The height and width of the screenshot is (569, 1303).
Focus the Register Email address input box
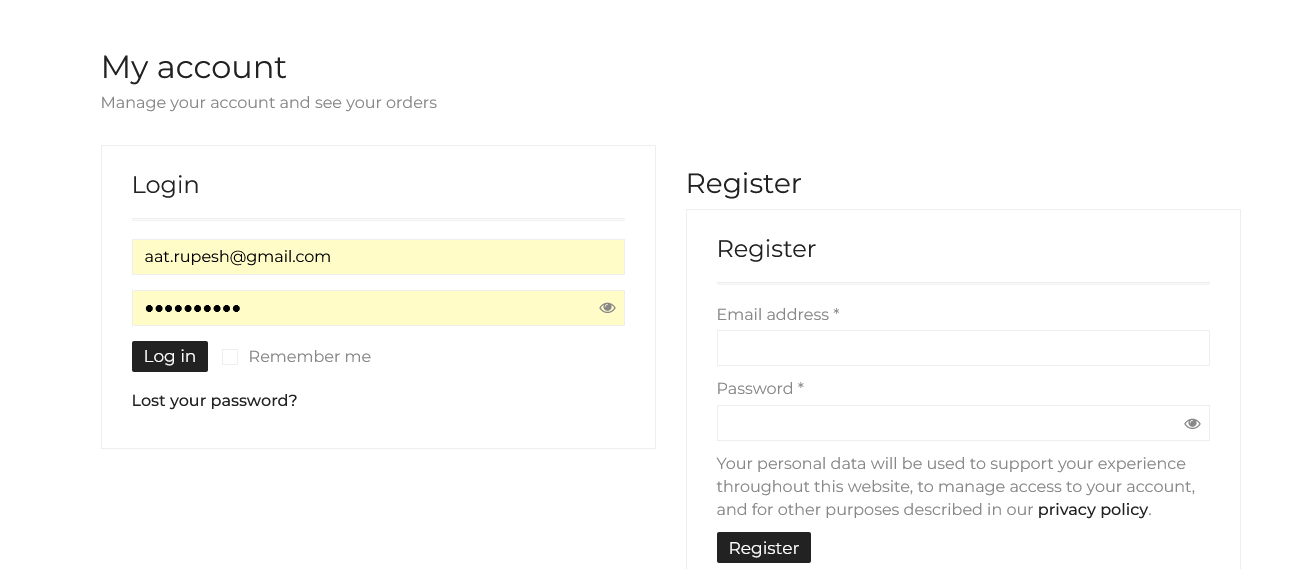[x=962, y=348]
